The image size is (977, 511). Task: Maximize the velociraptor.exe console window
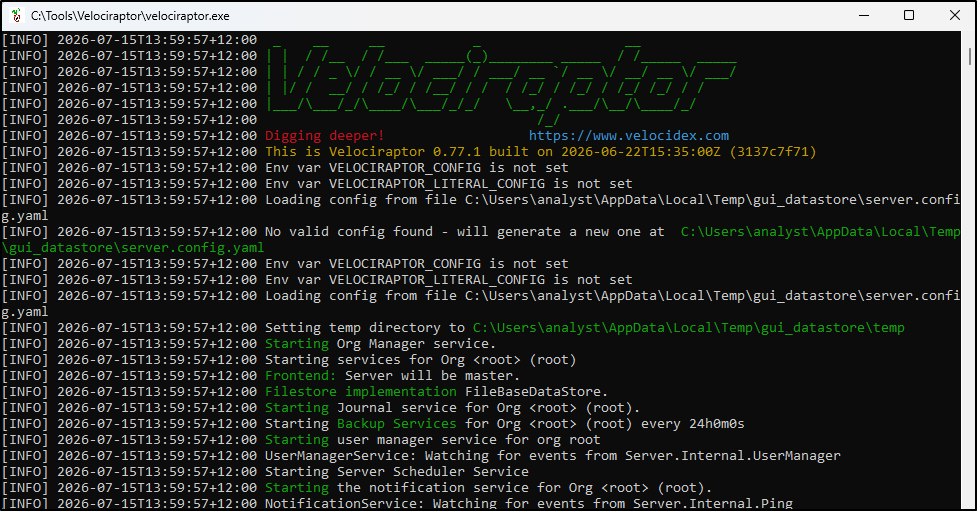coord(909,16)
